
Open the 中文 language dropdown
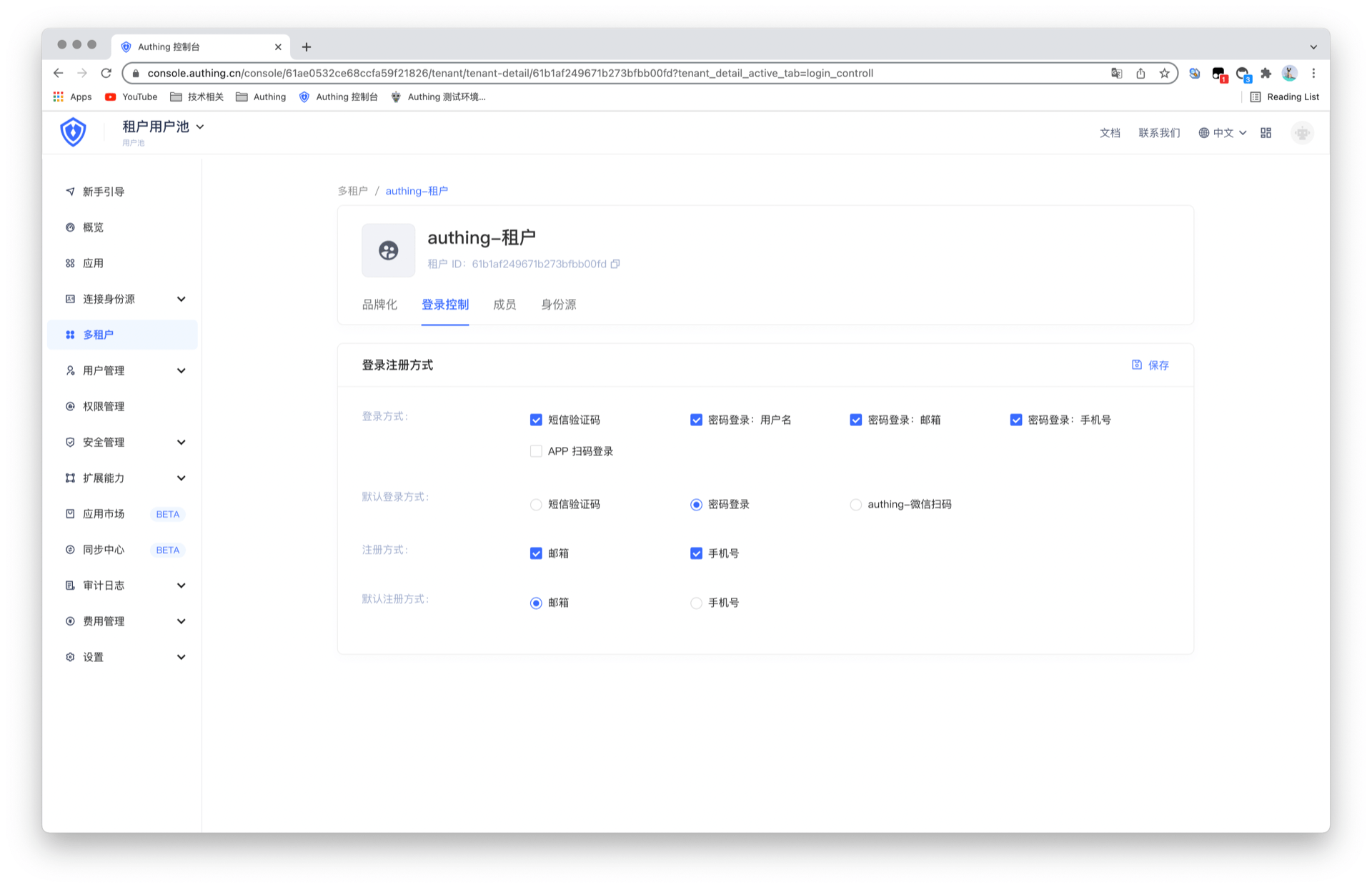1223,133
